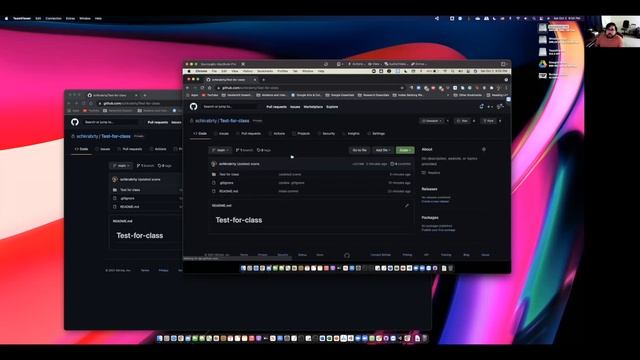Open the plus create-new menu in GitHub header
Image resolution: width=640 pixels, height=360 pixels.
(x=490, y=107)
